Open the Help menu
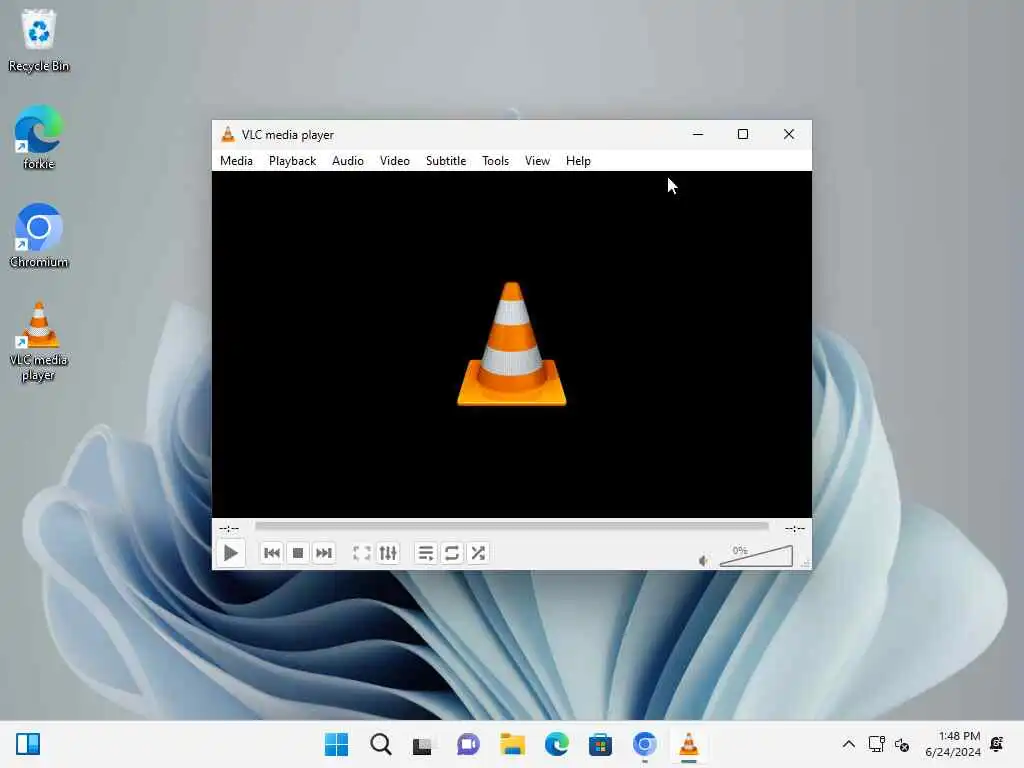The height and width of the screenshot is (768, 1024). tap(578, 161)
